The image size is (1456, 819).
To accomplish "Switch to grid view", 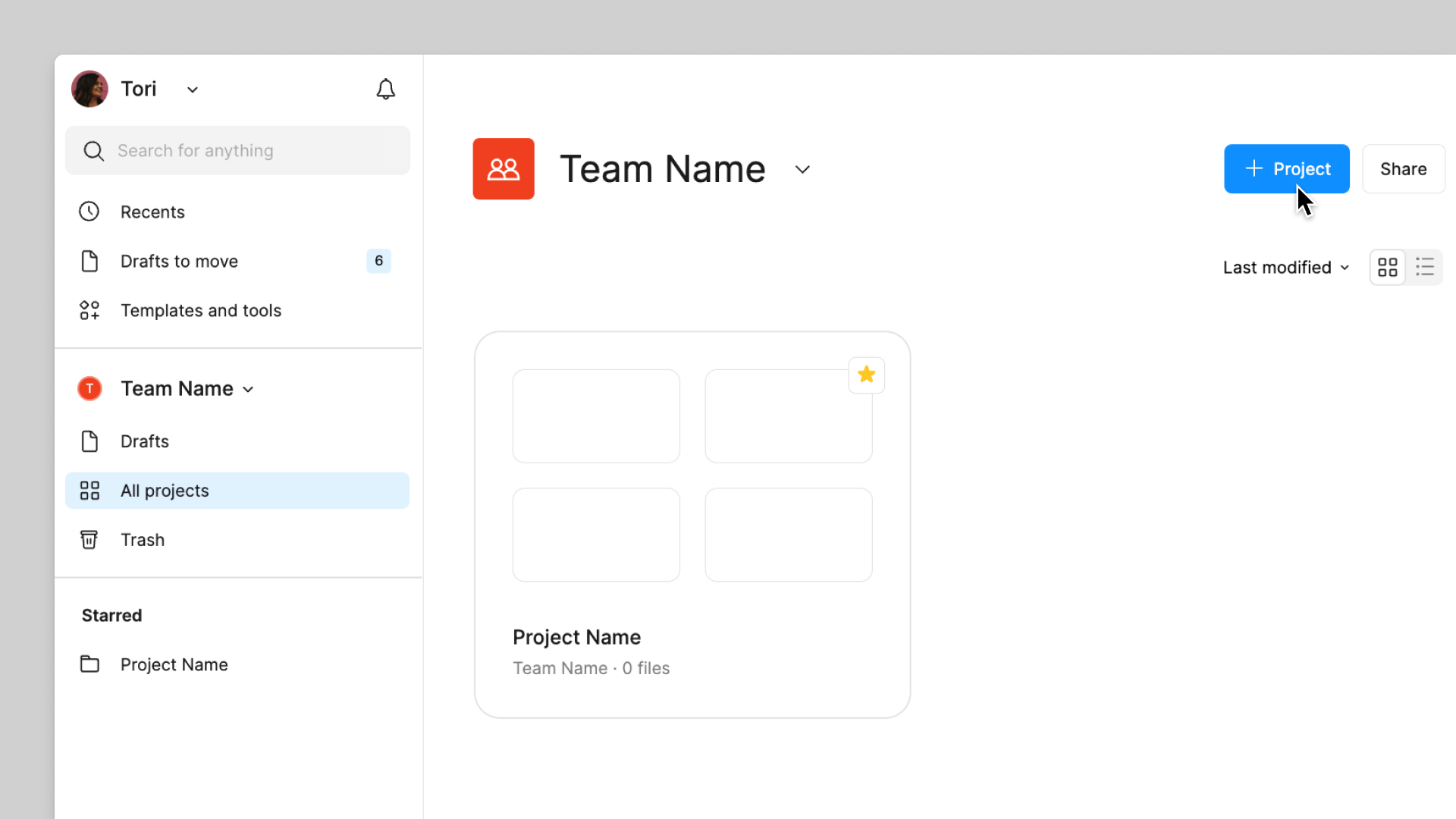I will click(1387, 267).
